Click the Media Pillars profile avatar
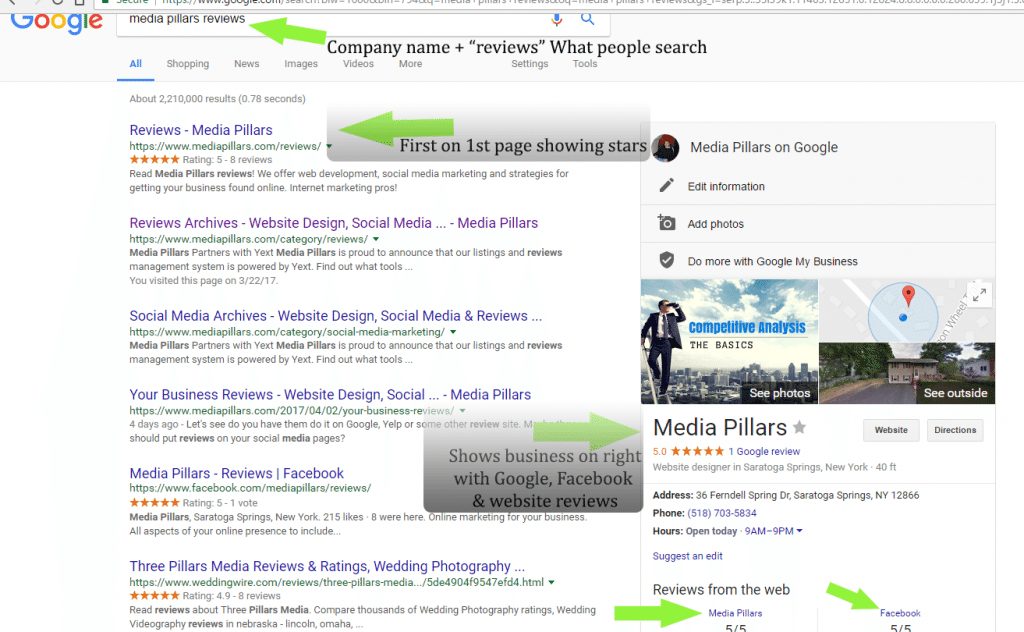The width and height of the screenshot is (1024, 632). [666, 148]
